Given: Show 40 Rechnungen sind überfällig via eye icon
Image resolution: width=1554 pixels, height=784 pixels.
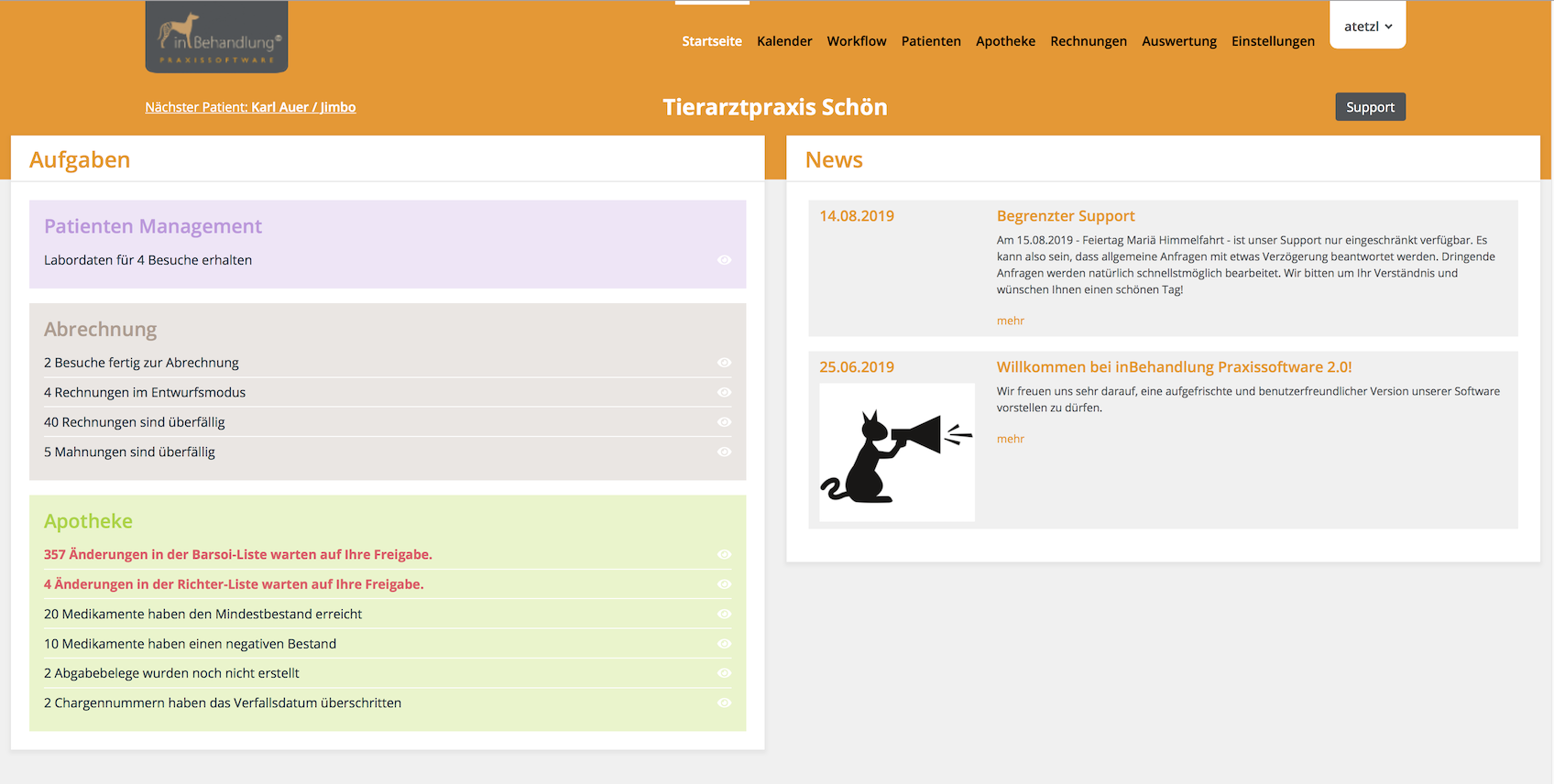Looking at the screenshot, I should (x=724, y=422).
